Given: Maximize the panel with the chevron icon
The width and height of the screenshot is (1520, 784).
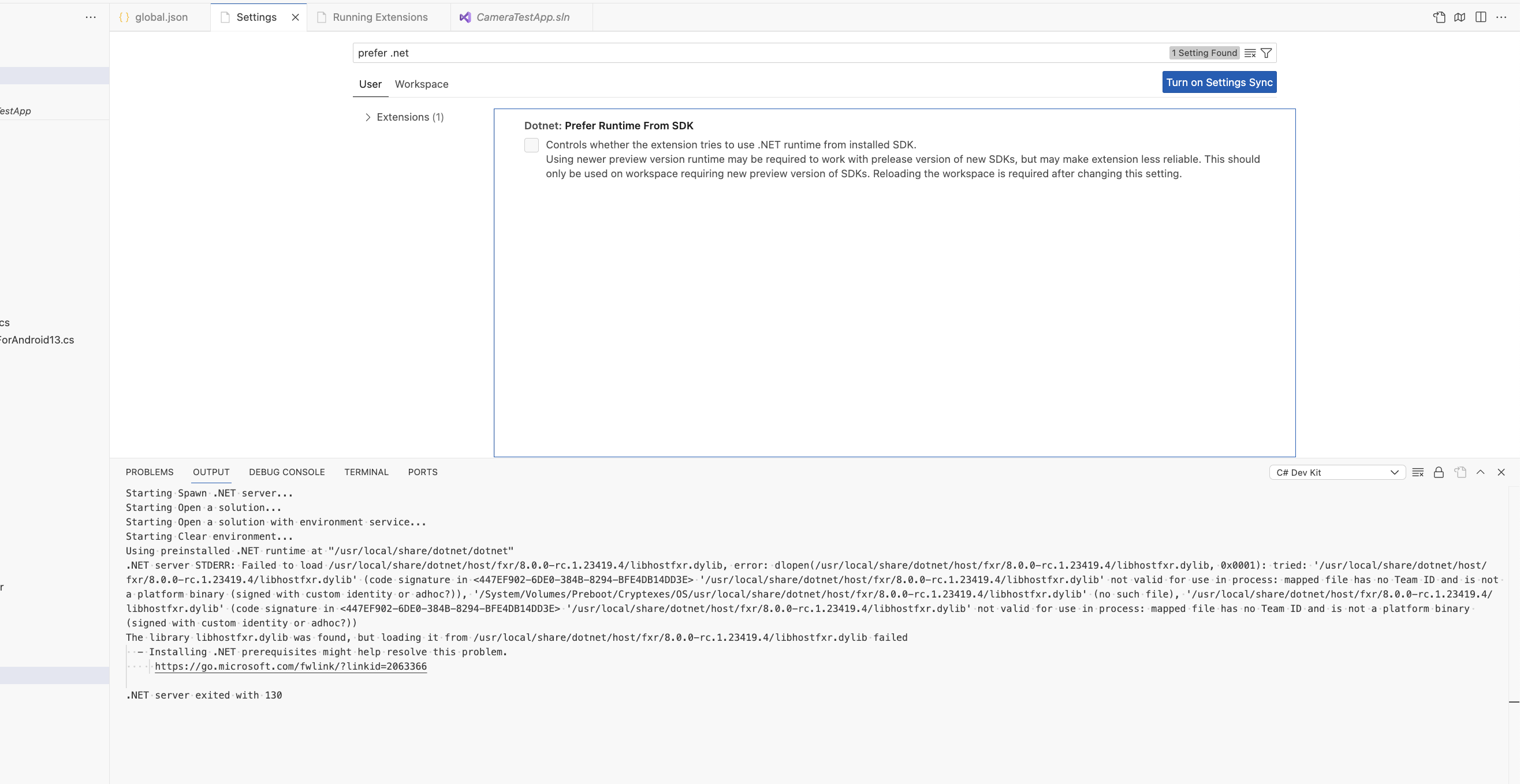Looking at the screenshot, I should tap(1481, 472).
